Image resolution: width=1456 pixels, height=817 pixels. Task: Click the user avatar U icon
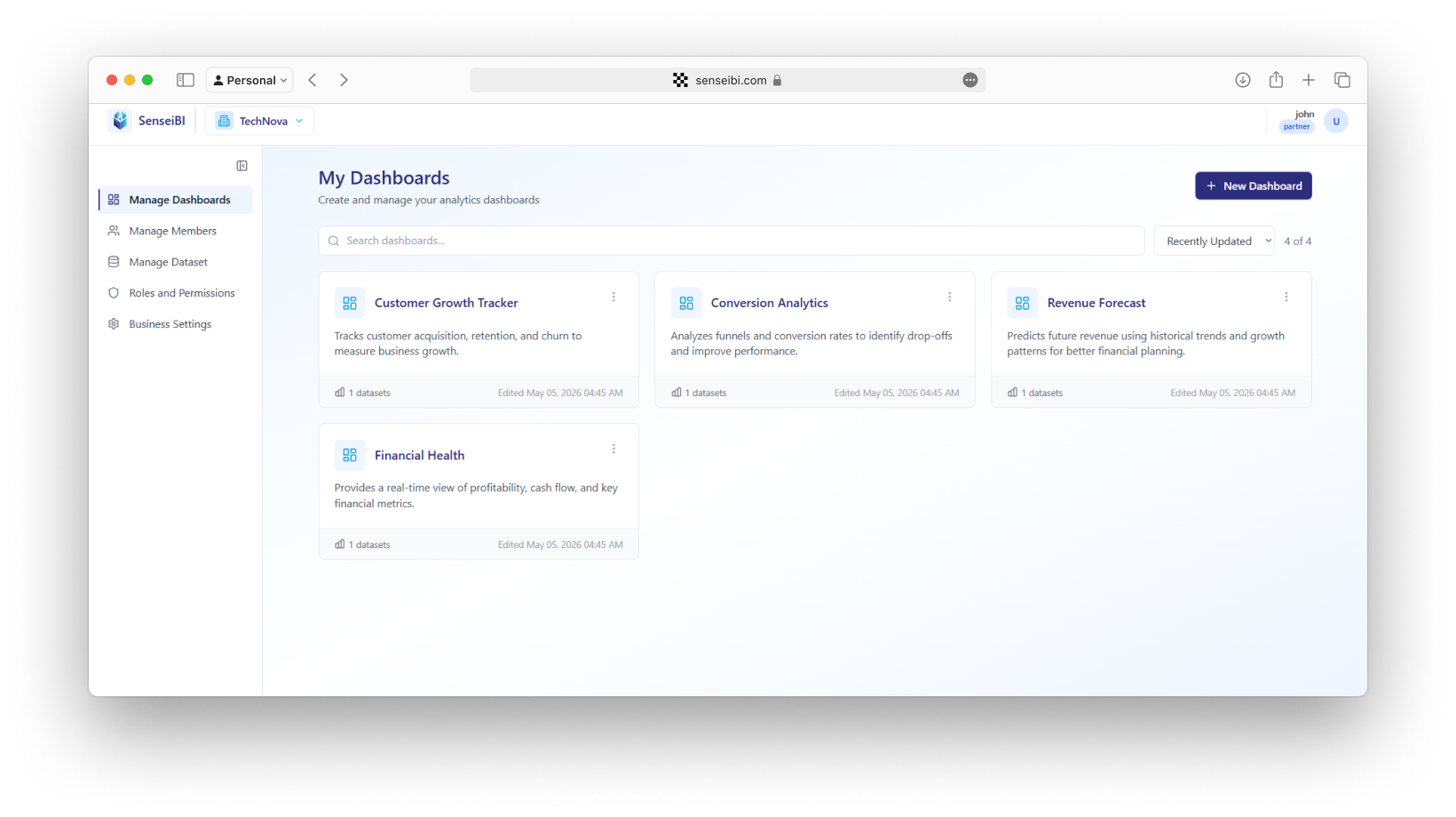1336,122
